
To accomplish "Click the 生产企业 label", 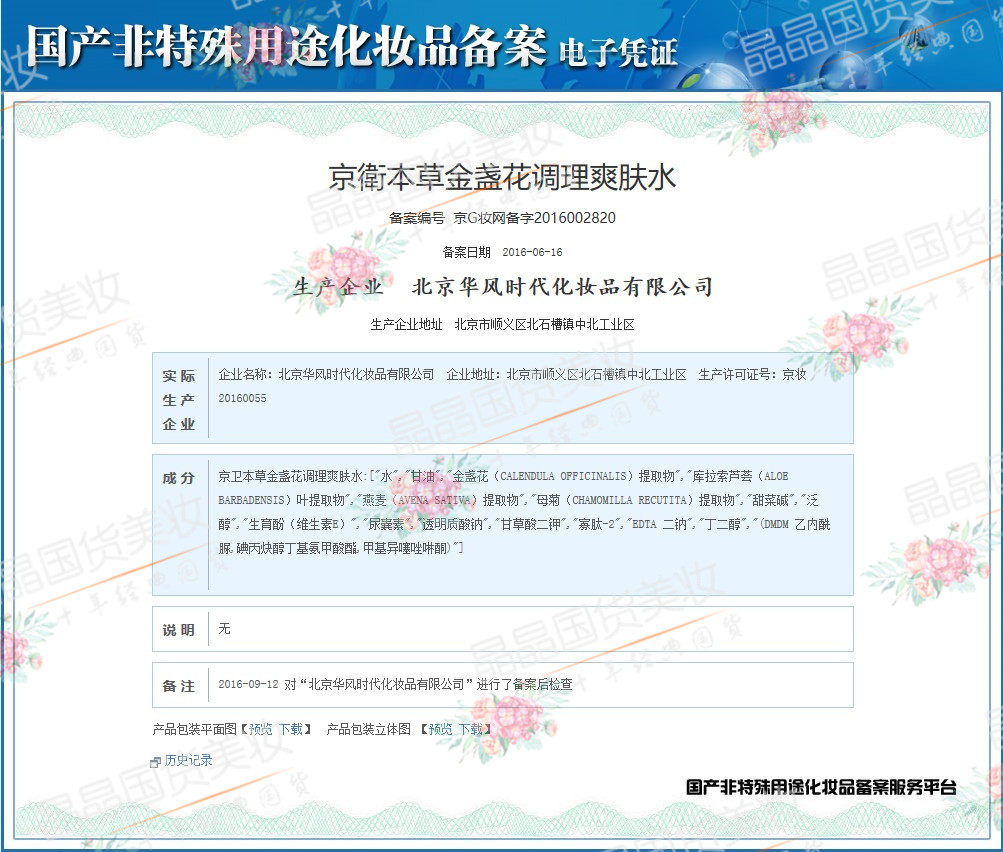I will coord(338,287).
